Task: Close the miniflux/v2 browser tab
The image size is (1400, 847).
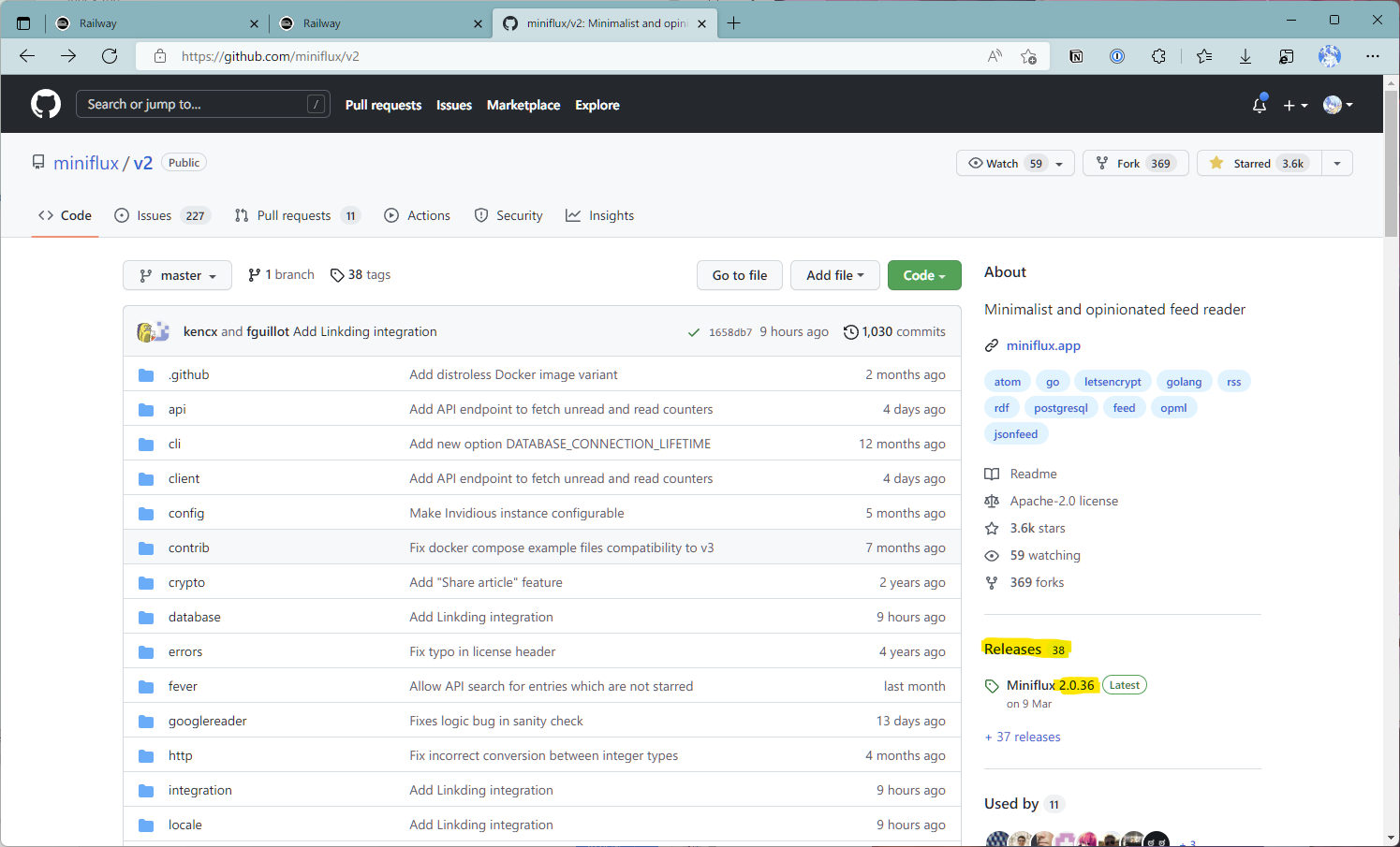Action: pos(702,23)
